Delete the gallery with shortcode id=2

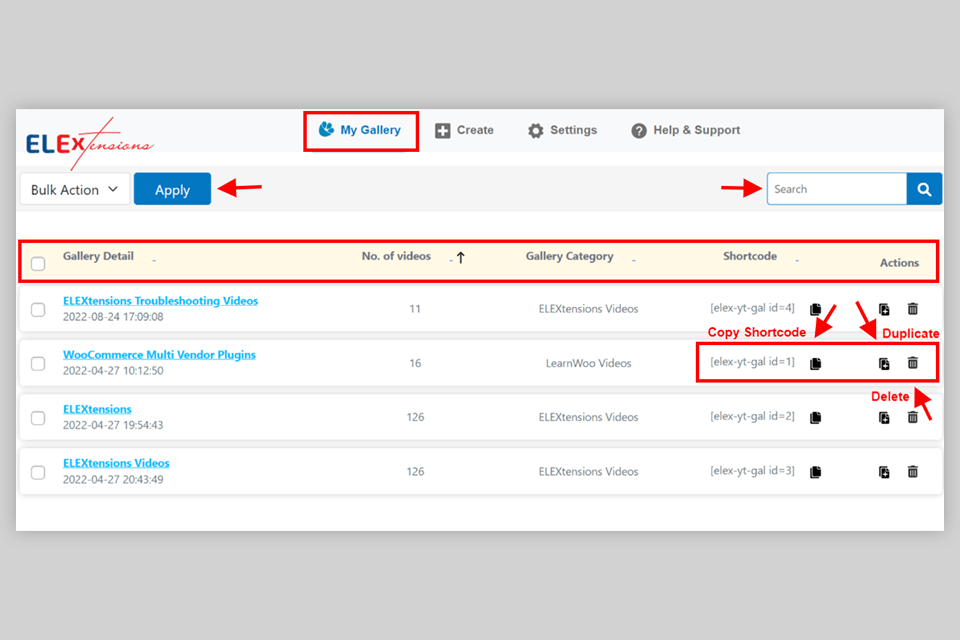click(x=913, y=417)
